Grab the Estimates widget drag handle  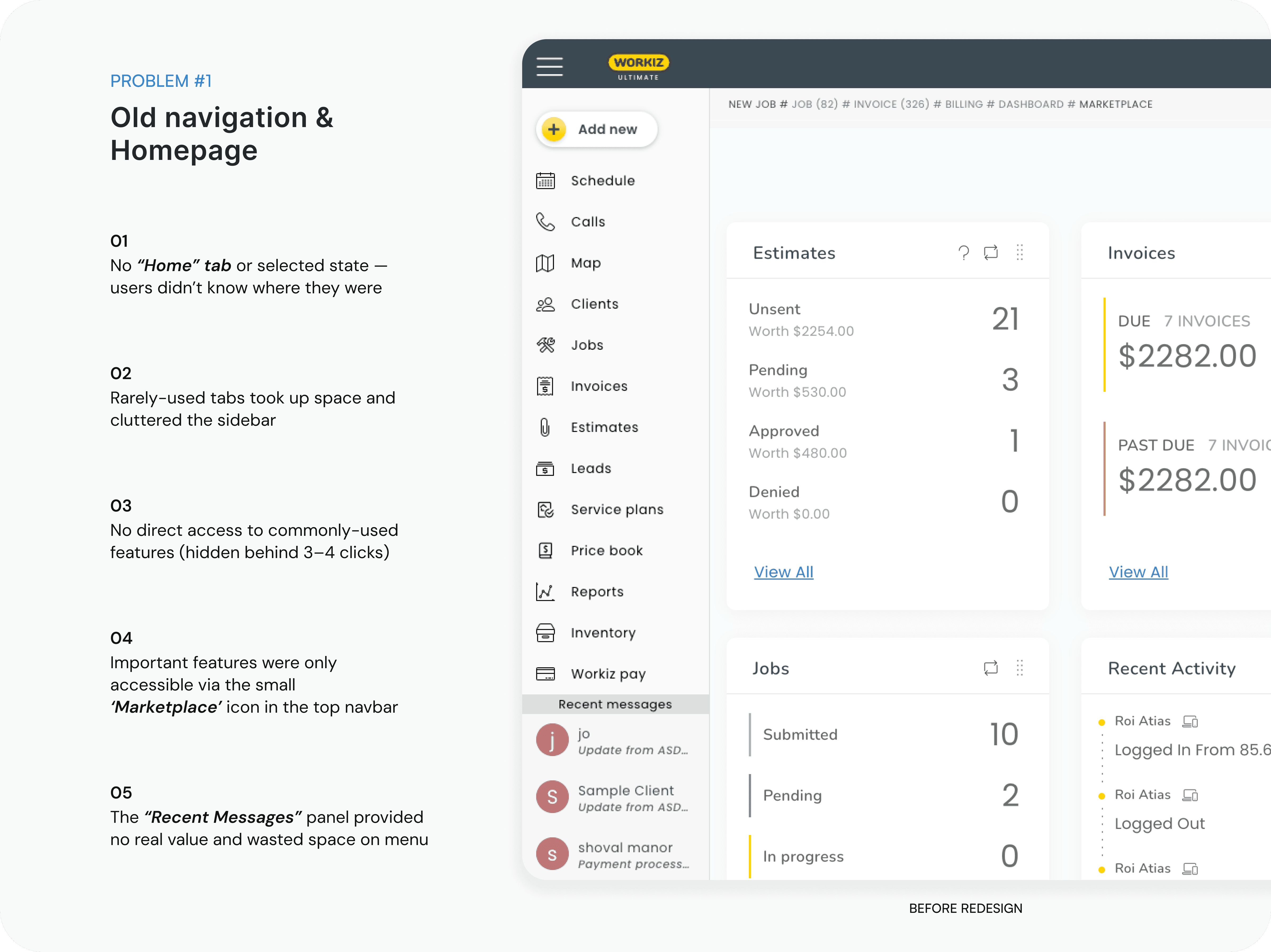point(1019,253)
